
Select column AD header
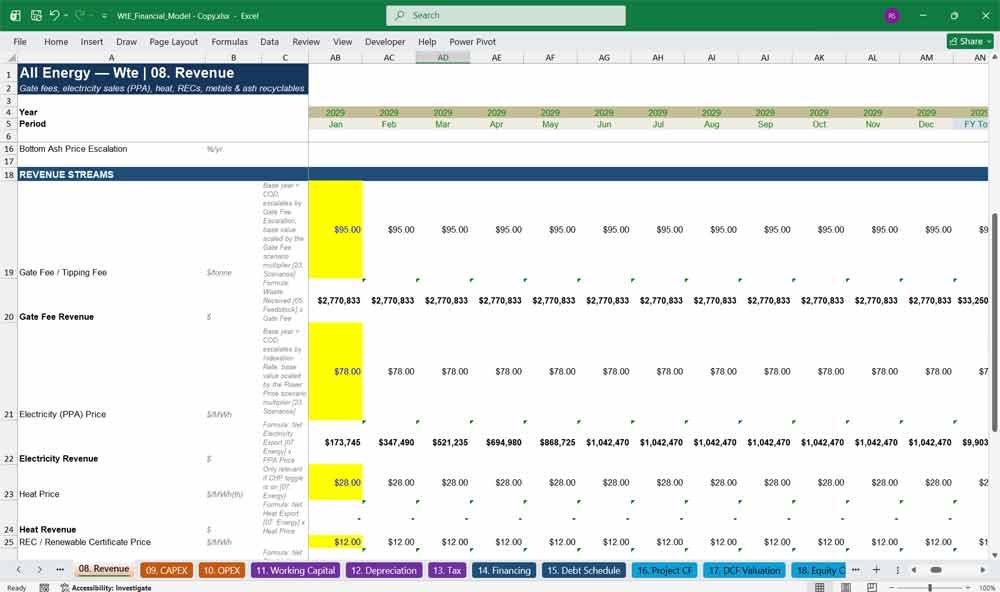443,57
